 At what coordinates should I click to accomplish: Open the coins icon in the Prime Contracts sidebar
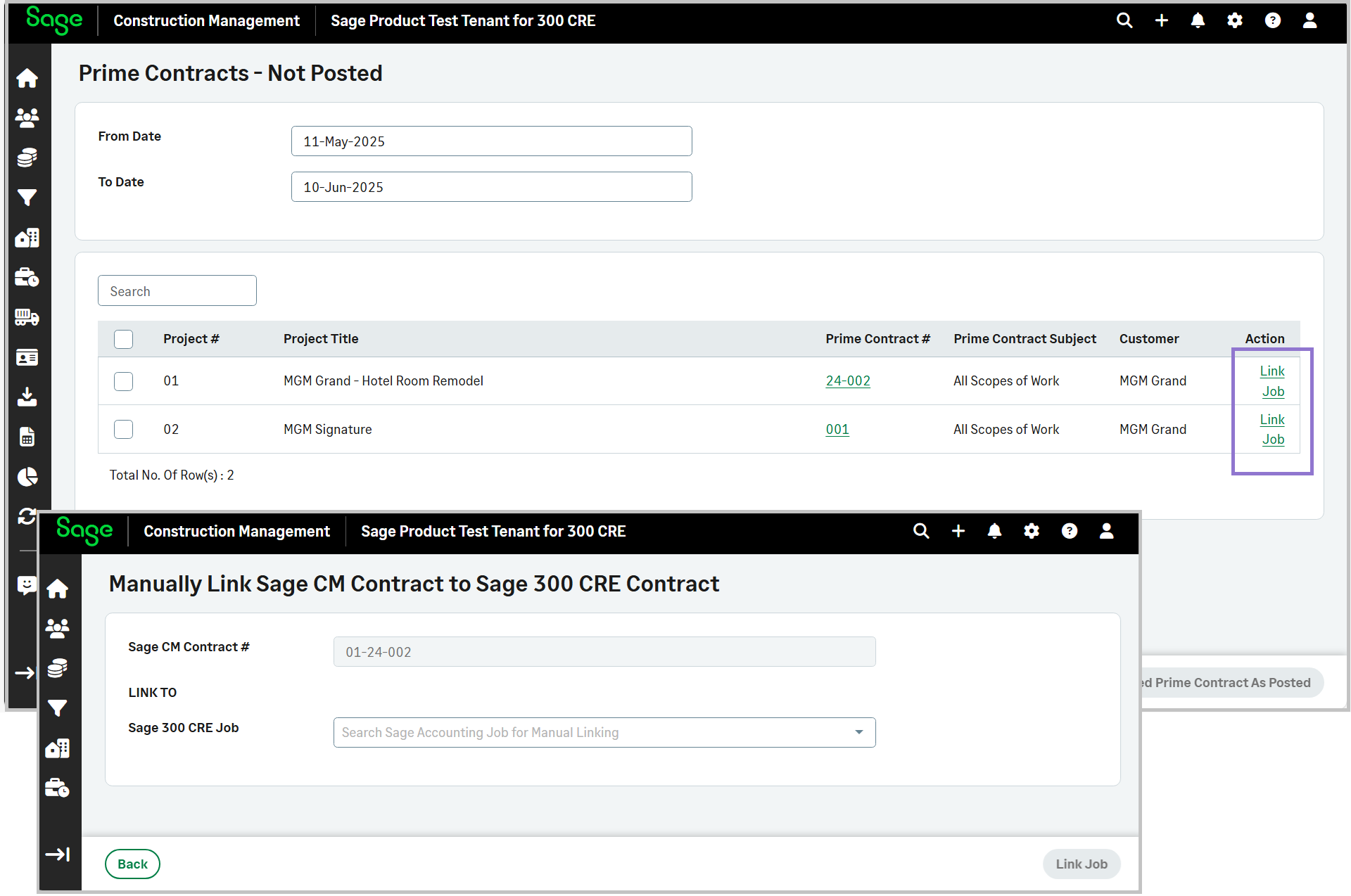(x=27, y=158)
